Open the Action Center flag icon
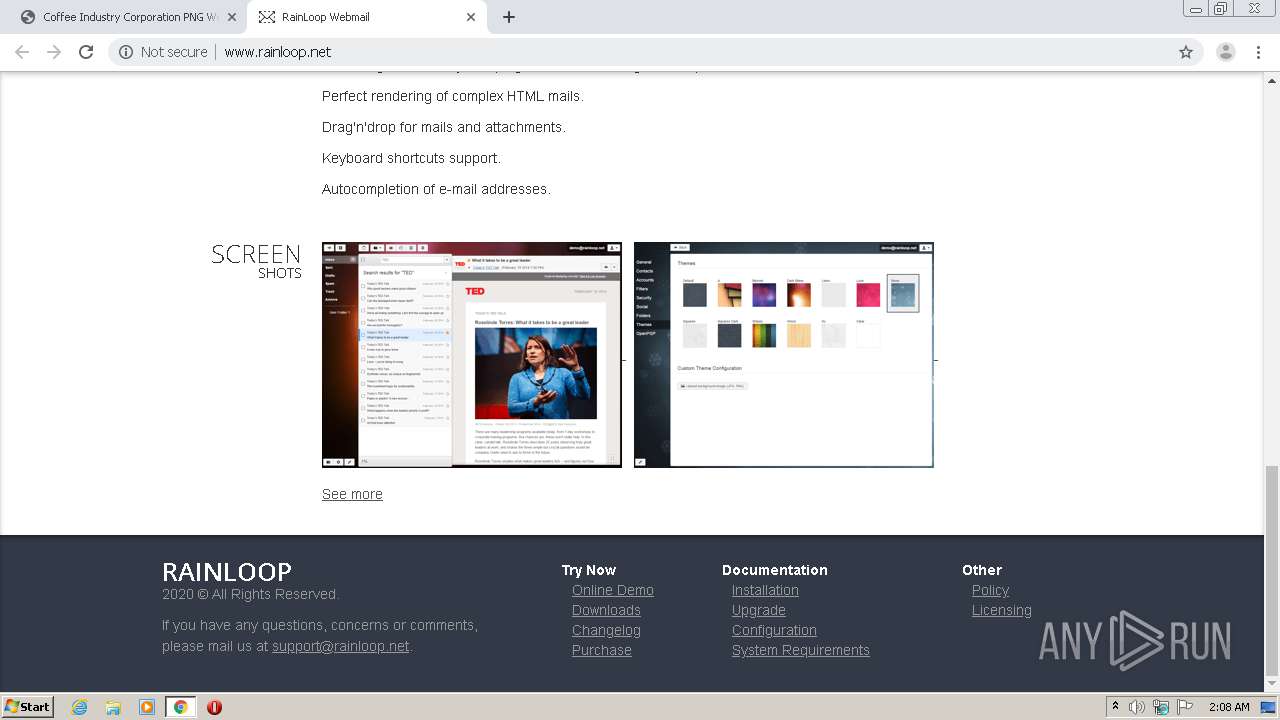Image resolution: width=1280 pixels, height=720 pixels. (x=1185, y=707)
